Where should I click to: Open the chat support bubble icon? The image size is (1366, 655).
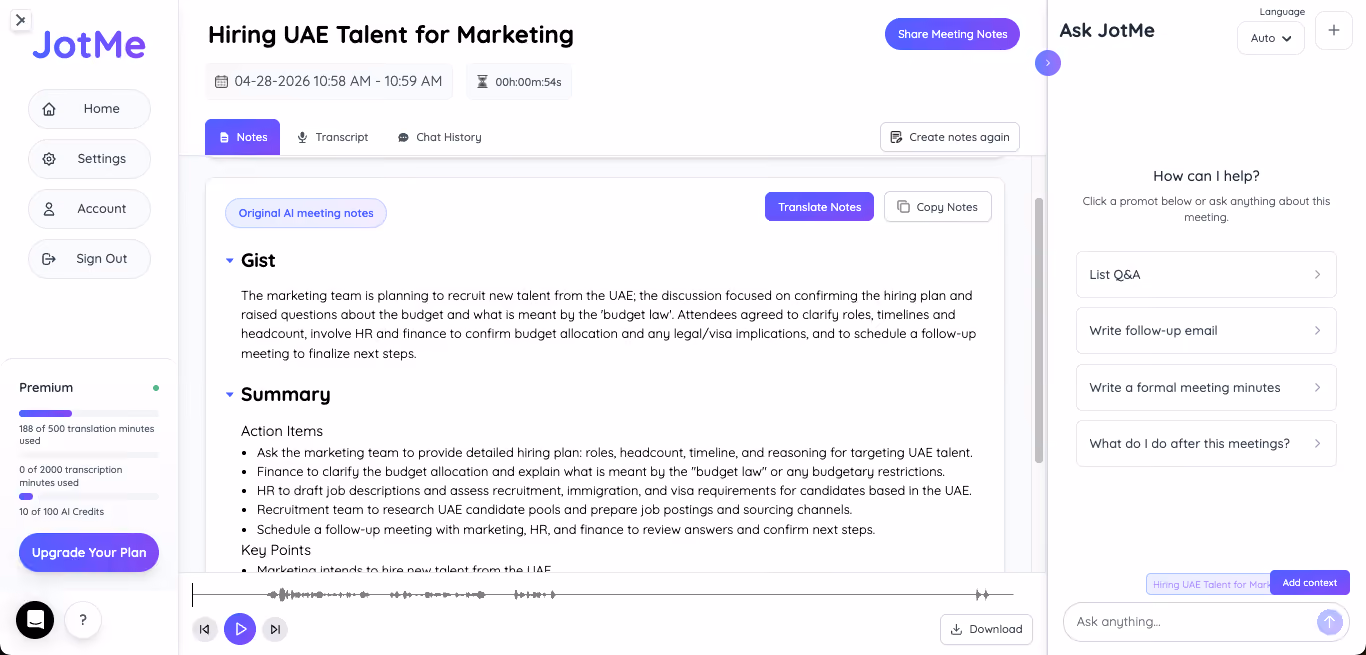[35, 620]
